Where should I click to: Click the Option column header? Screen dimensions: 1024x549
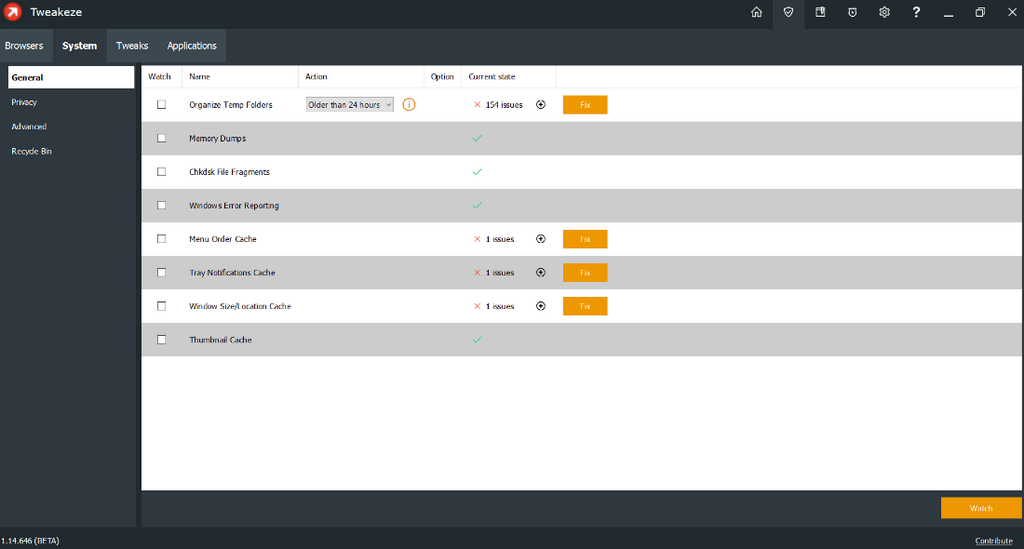click(442, 76)
